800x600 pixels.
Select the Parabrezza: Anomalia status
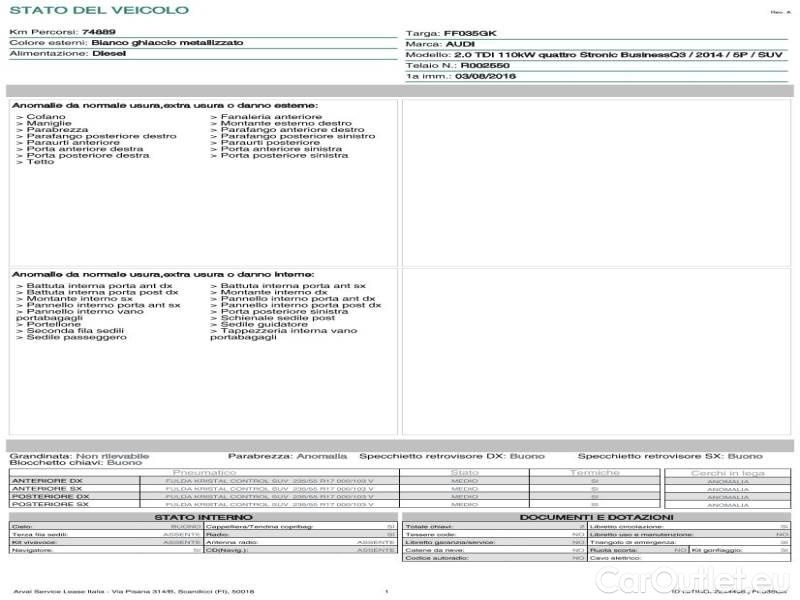(287, 456)
